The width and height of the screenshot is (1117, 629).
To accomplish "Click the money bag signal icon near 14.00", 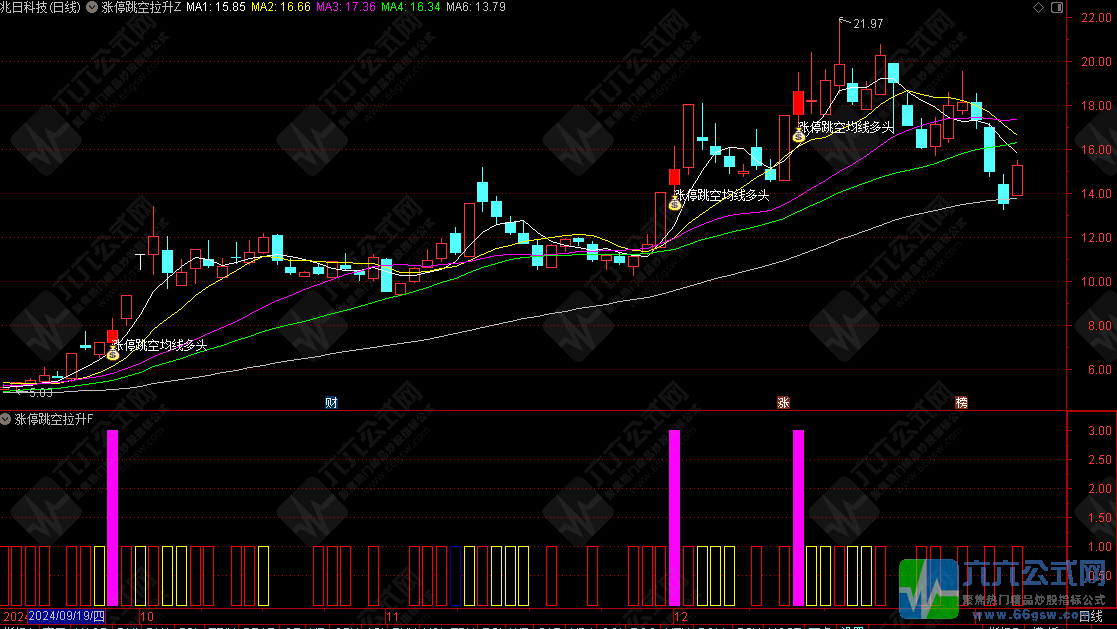I will (x=675, y=203).
